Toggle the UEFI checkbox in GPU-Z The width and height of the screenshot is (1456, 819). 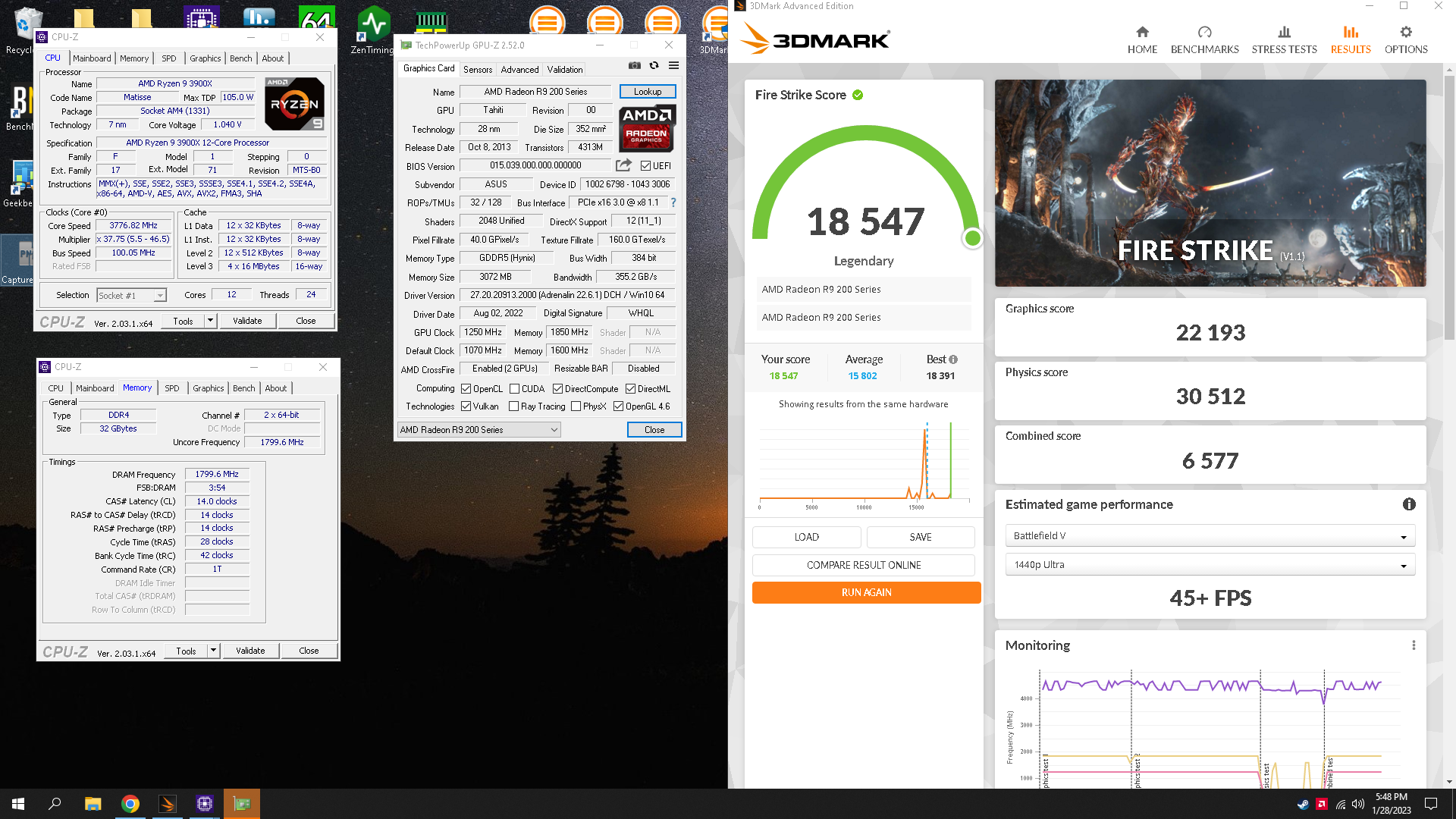[x=645, y=166]
